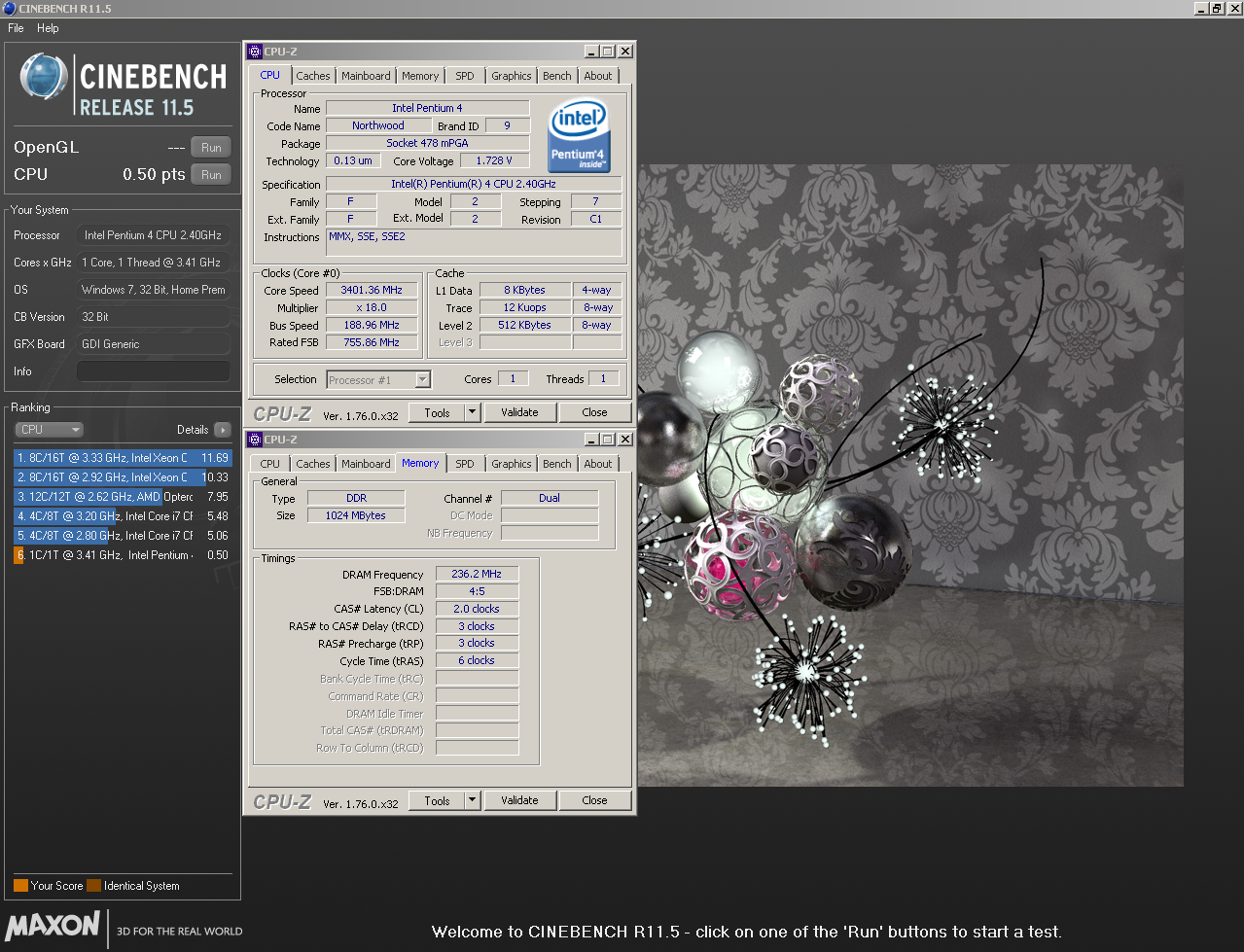
Task: Click the empty Info field
Action: (154, 371)
